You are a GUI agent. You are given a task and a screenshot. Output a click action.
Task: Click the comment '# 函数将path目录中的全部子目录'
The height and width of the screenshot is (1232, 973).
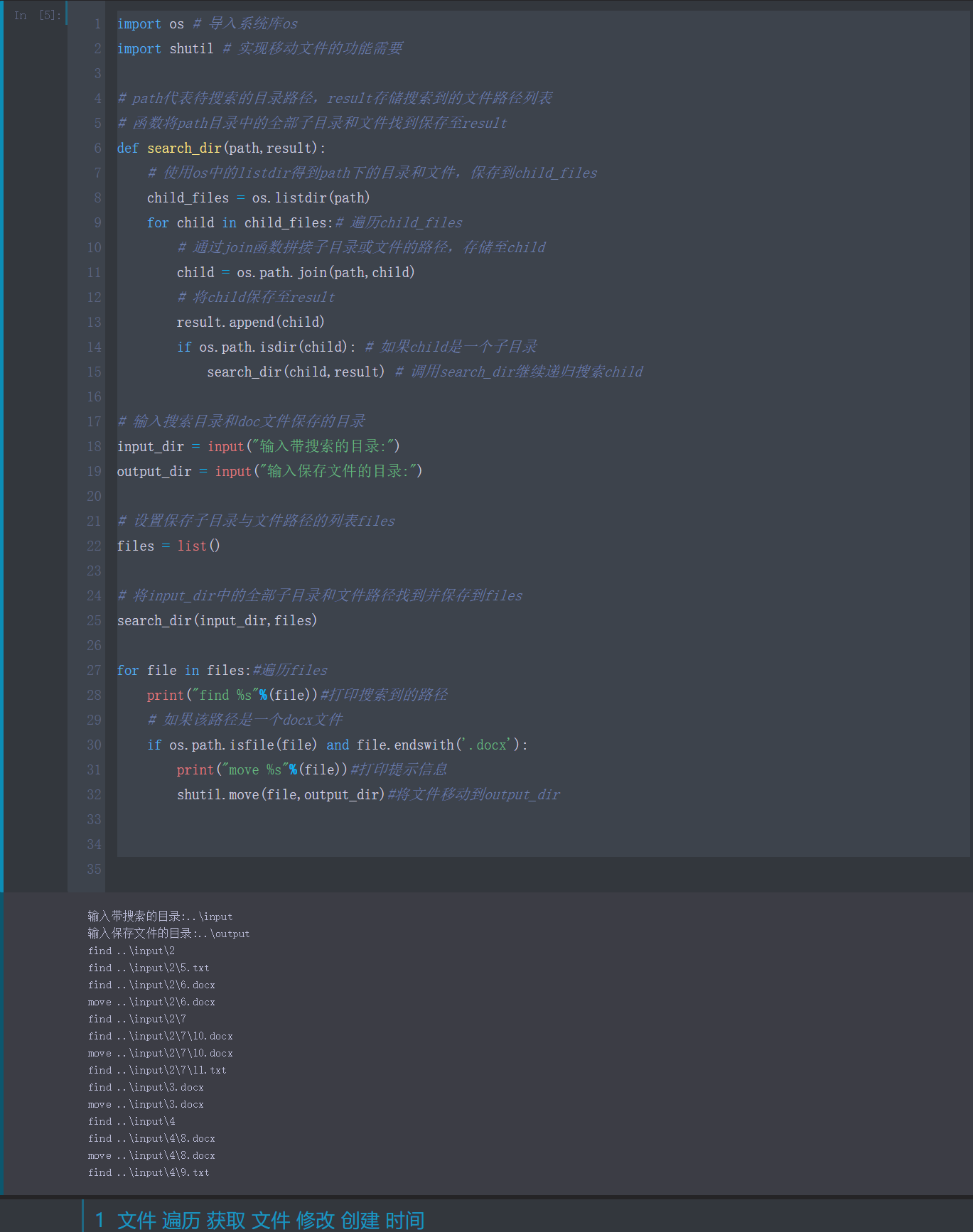pos(312,123)
